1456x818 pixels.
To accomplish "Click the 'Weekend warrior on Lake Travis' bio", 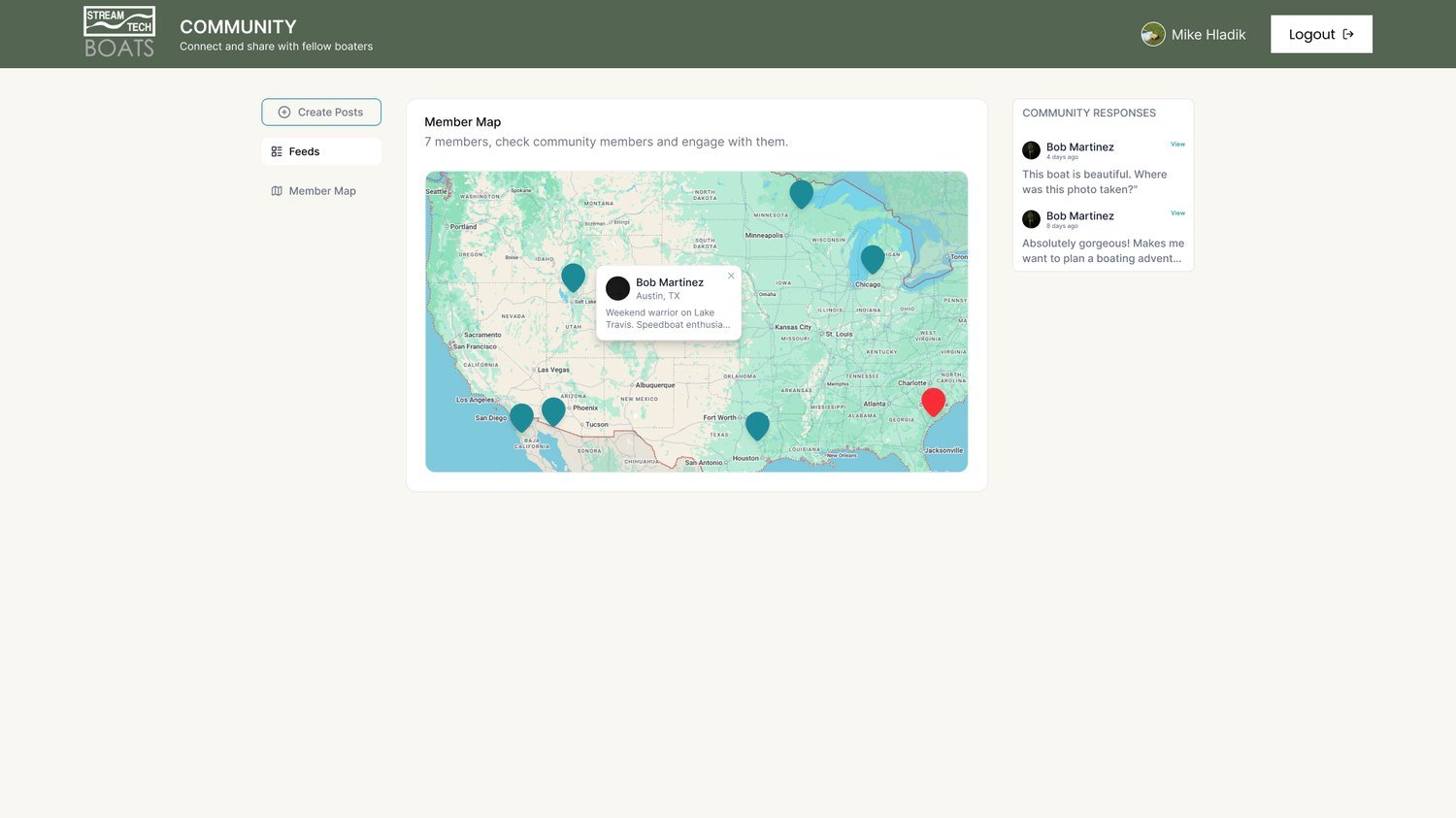I will tap(668, 318).
